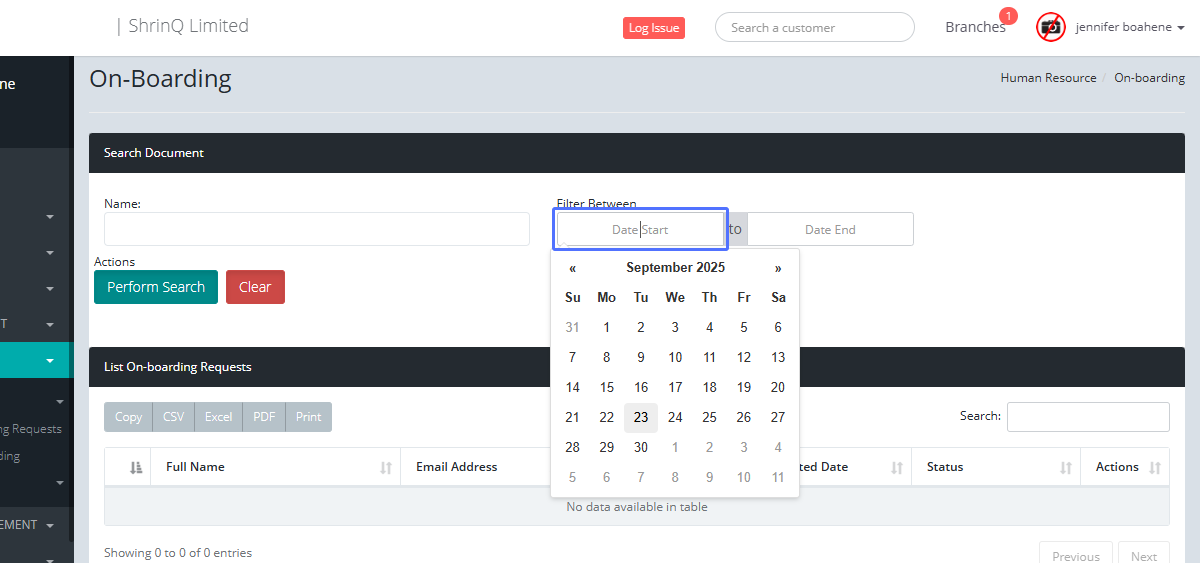Click the Log Issue button

click(653, 28)
